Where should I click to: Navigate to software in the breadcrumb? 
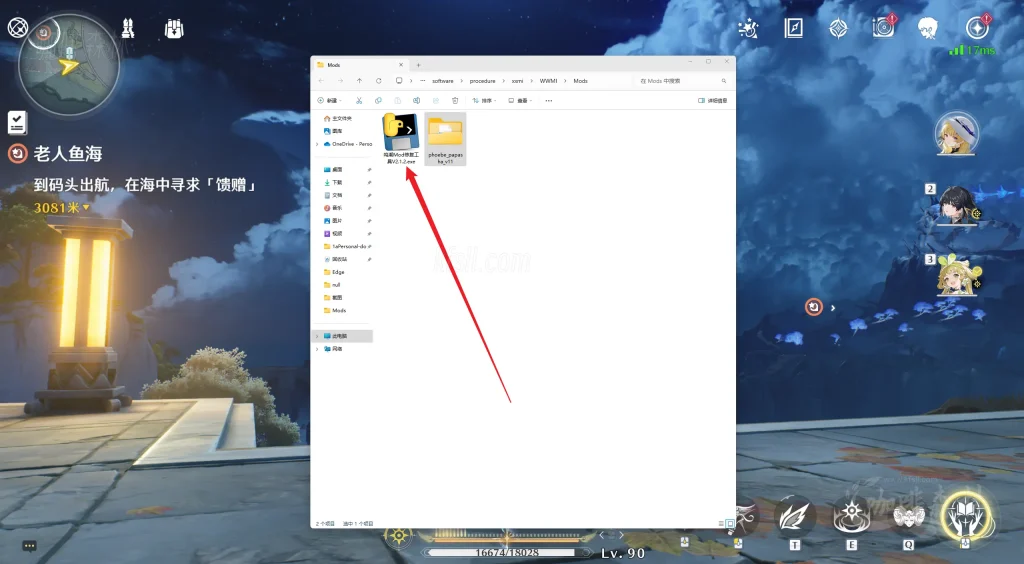click(443, 81)
